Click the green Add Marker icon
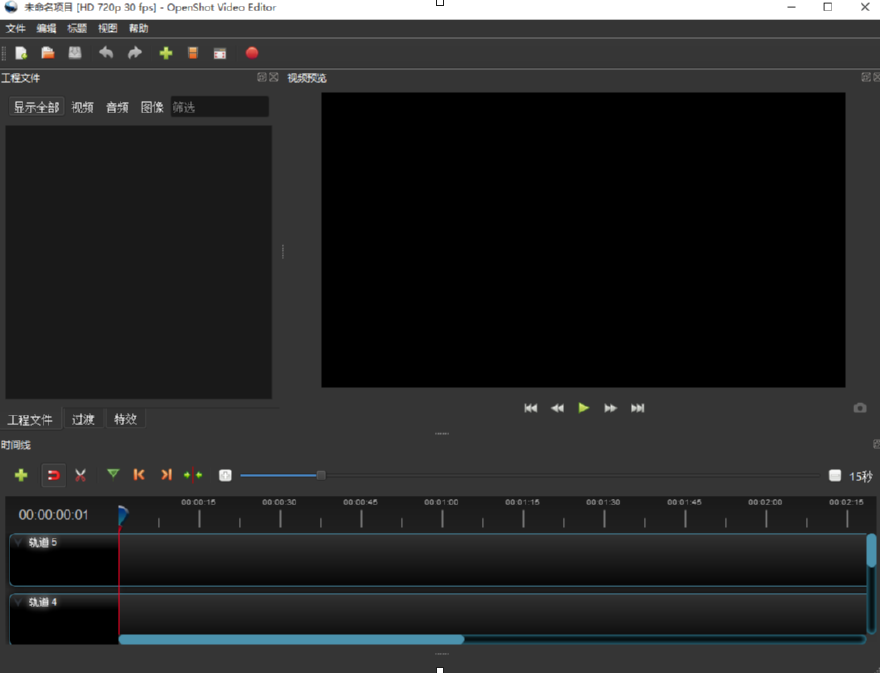 pos(113,475)
